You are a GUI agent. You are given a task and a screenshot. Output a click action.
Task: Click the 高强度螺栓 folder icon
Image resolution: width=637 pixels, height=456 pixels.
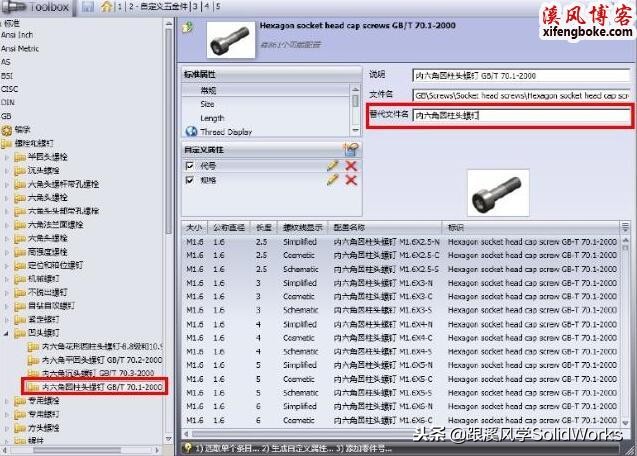coord(20,252)
